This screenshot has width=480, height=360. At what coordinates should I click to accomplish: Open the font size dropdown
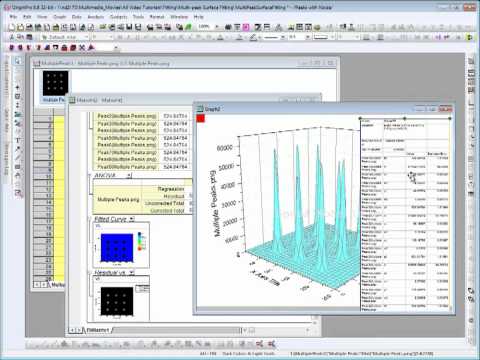110,37
